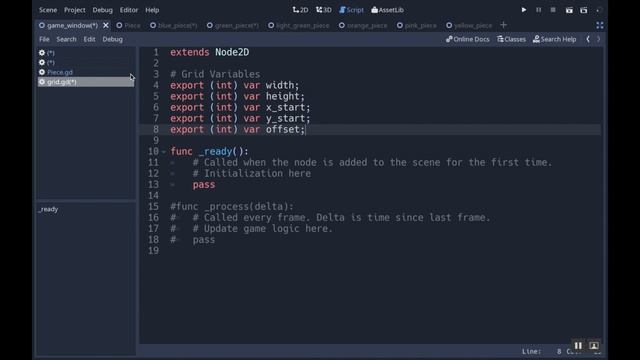Open the AssetLib workspace
This screenshot has height=360, width=640.
click(x=387, y=10)
